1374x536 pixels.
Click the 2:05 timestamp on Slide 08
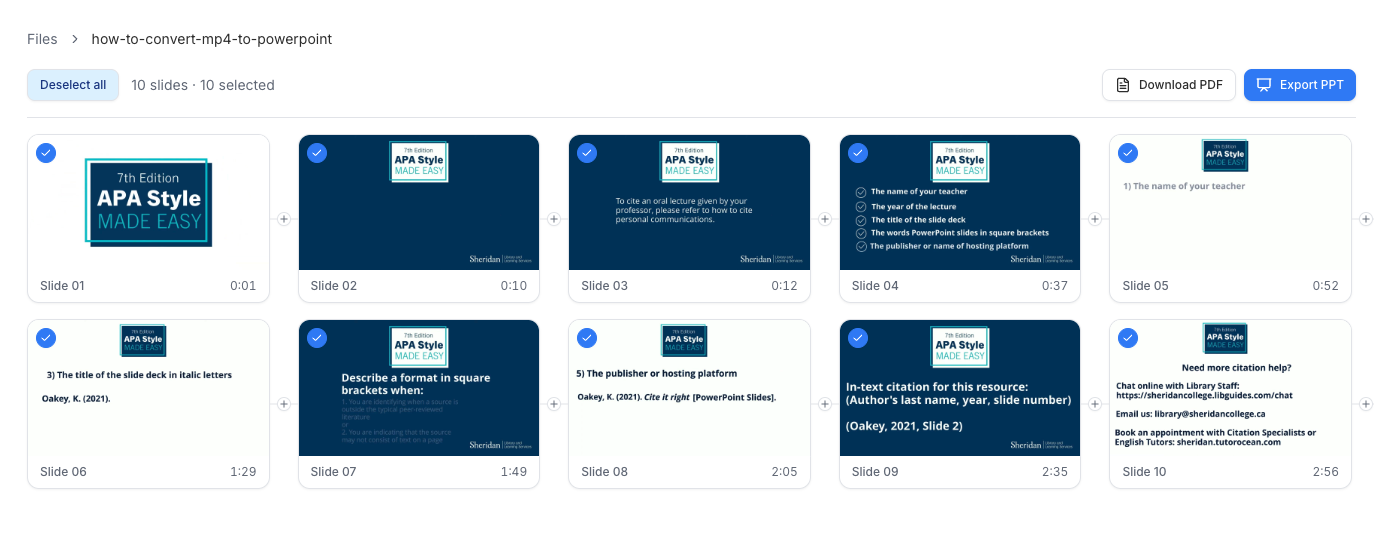point(784,471)
